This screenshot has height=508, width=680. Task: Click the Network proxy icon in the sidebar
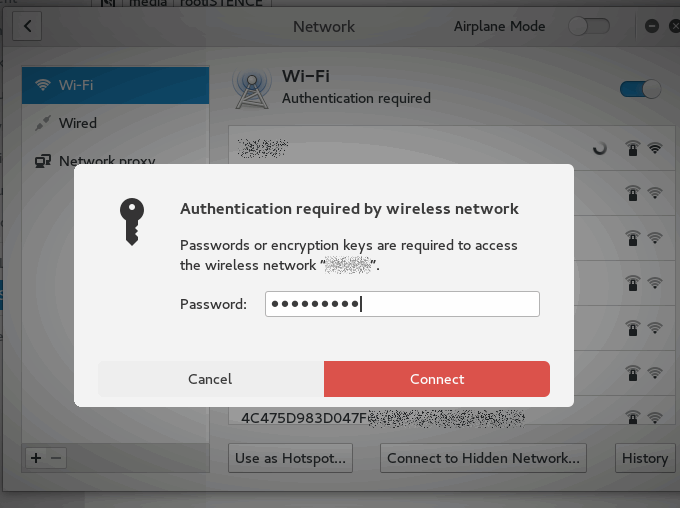(42, 161)
